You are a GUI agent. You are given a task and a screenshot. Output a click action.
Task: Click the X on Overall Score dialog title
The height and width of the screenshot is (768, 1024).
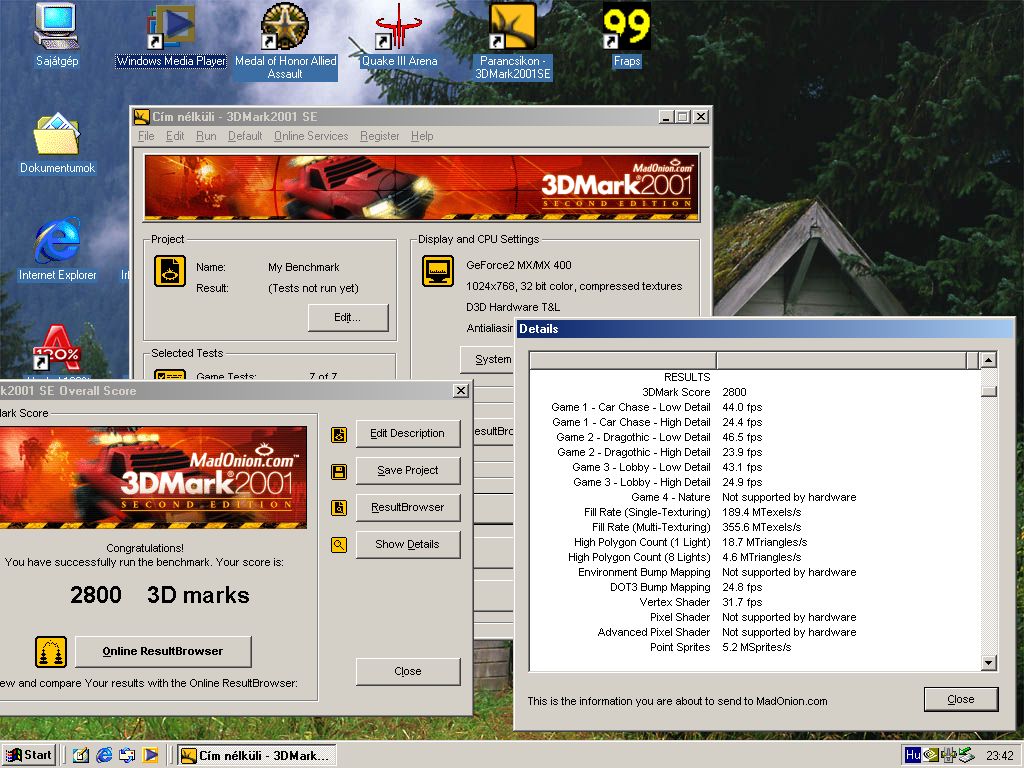click(461, 391)
